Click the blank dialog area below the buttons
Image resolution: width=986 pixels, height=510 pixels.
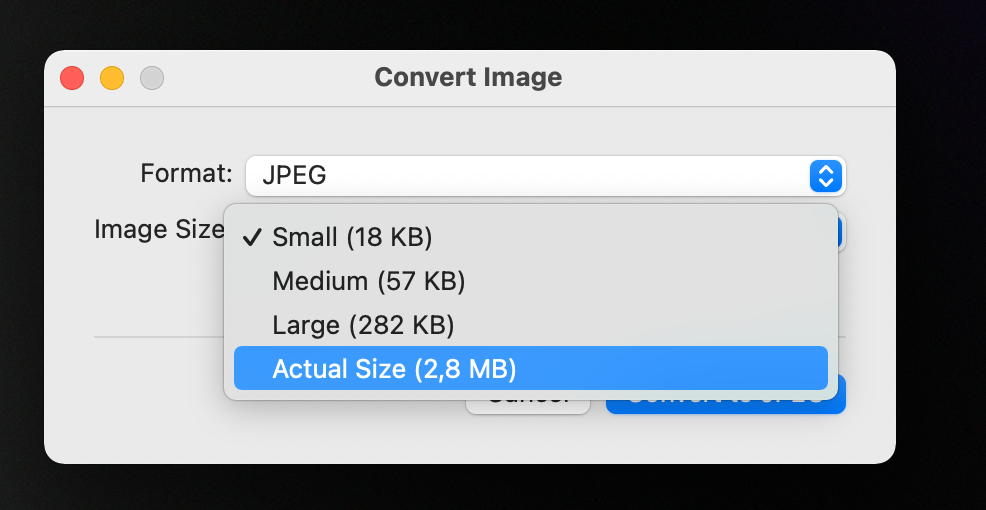(470, 438)
